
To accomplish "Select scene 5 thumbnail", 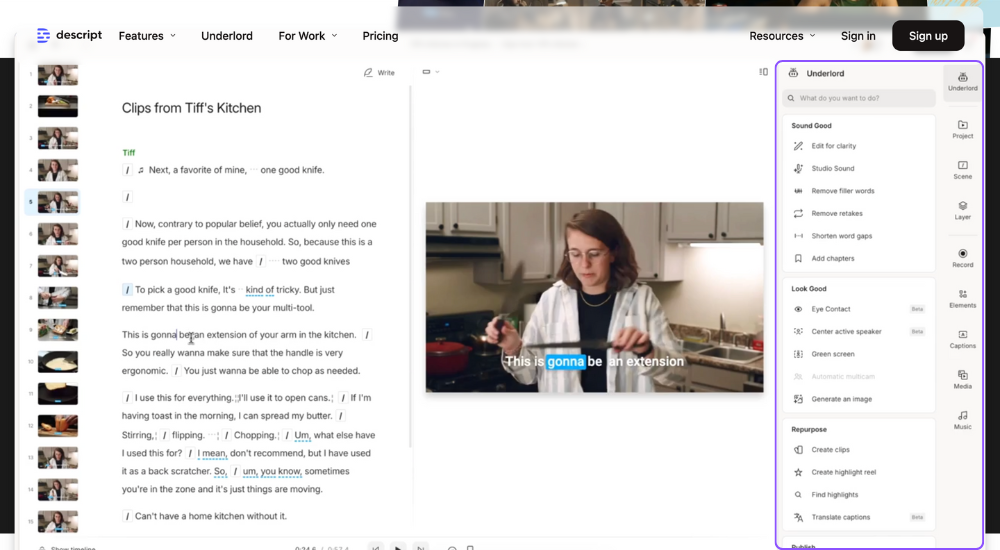I will [x=58, y=202].
